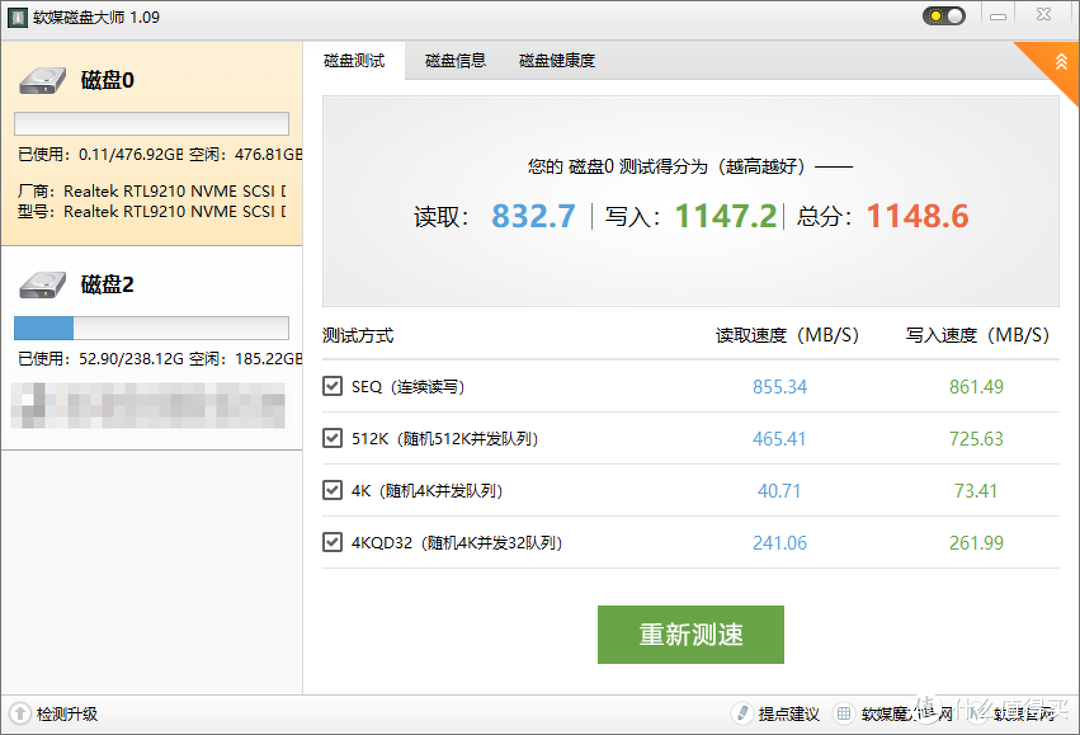Click the app logo in title bar
The height and width of the screenshot is (735, 1080).
click(17, 17)
